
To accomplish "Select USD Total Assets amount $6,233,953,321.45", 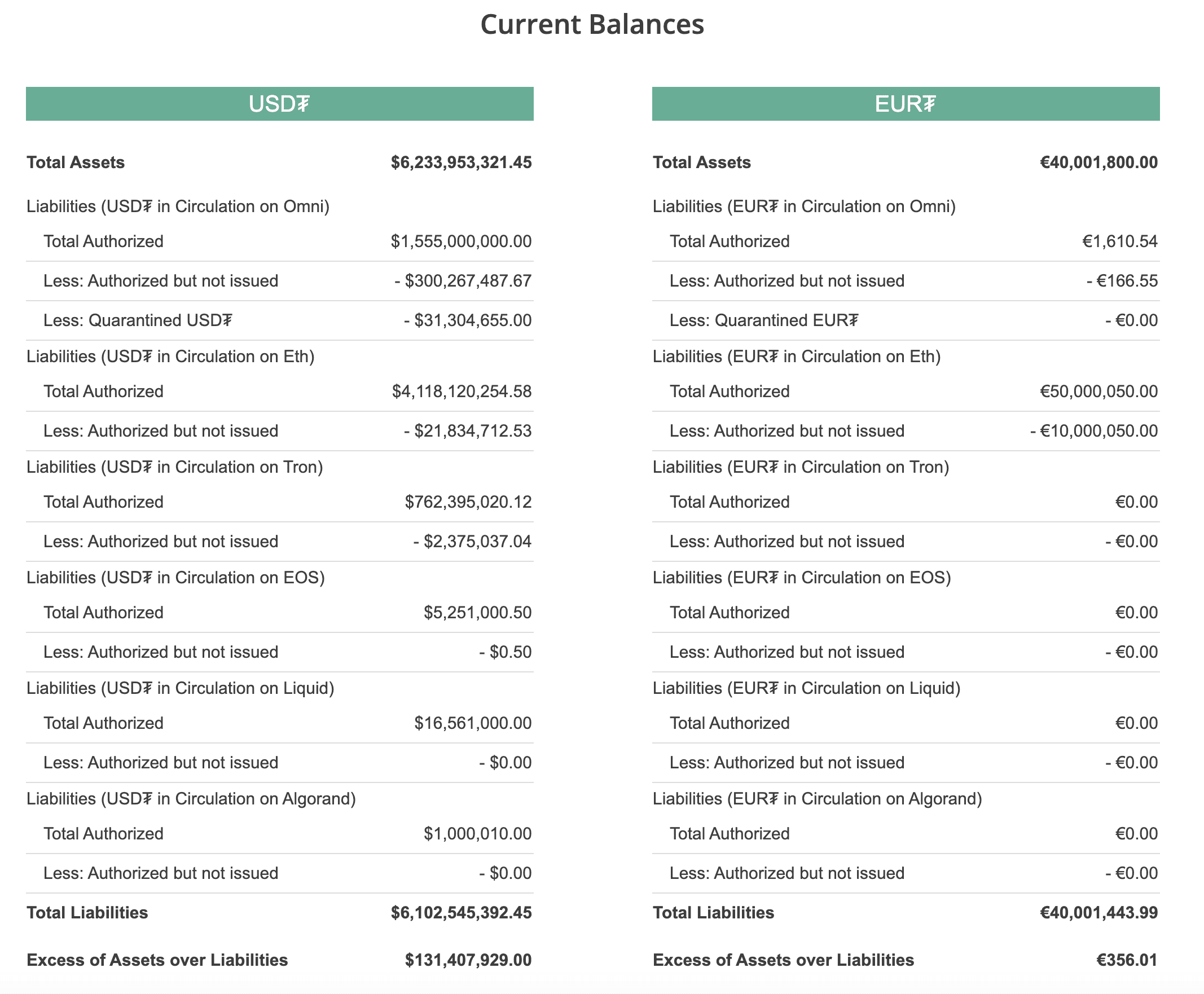I will click(462, 162).
